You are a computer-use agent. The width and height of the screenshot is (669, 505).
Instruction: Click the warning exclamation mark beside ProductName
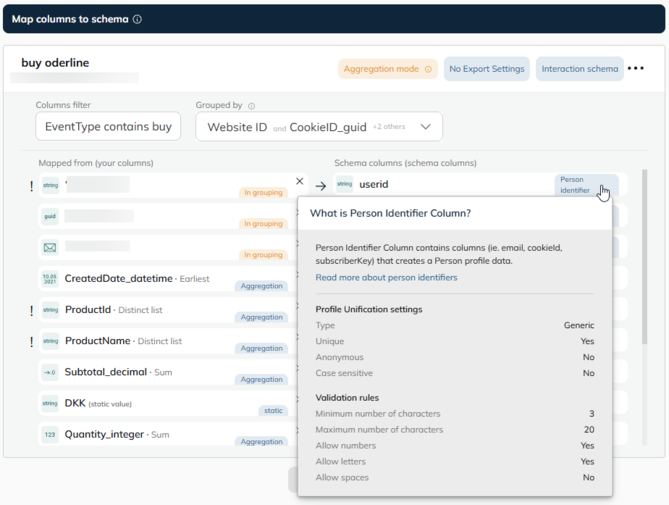32,341
